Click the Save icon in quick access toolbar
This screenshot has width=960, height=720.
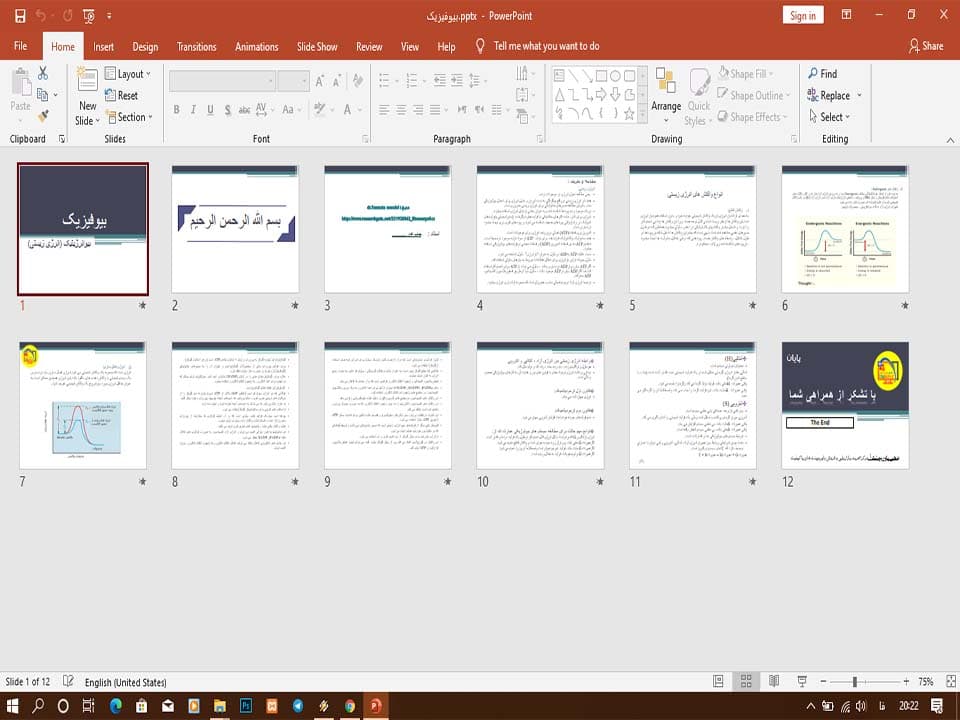point(20,16)
